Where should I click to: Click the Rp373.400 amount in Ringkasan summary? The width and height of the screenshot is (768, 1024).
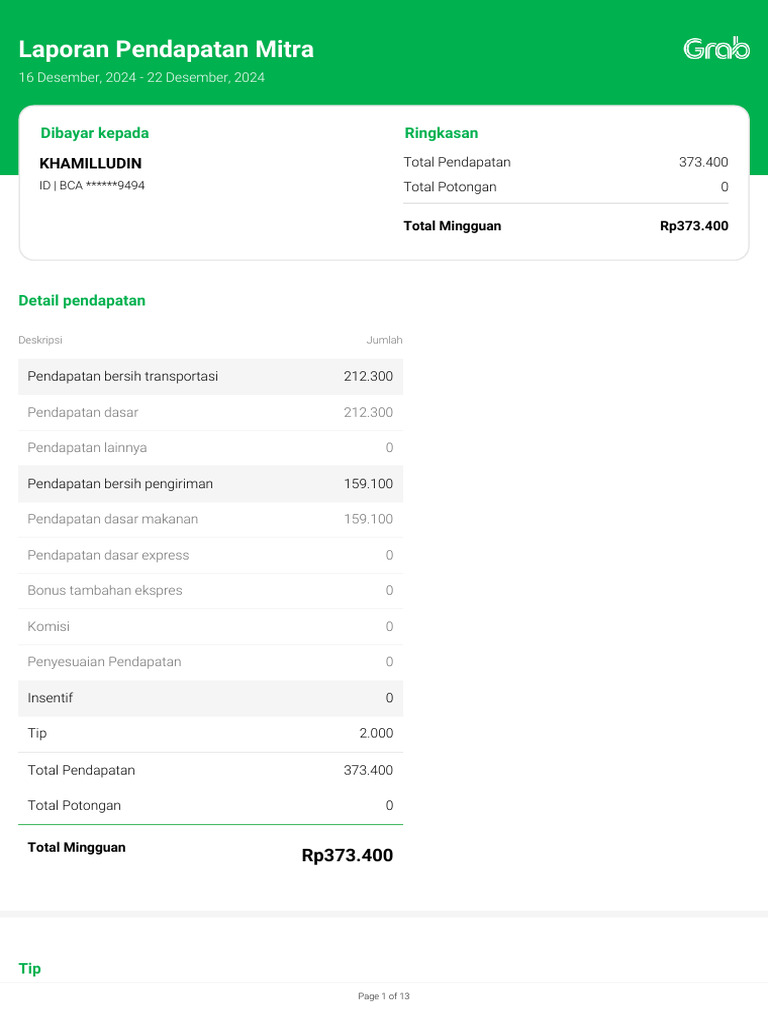coord(694,226)
